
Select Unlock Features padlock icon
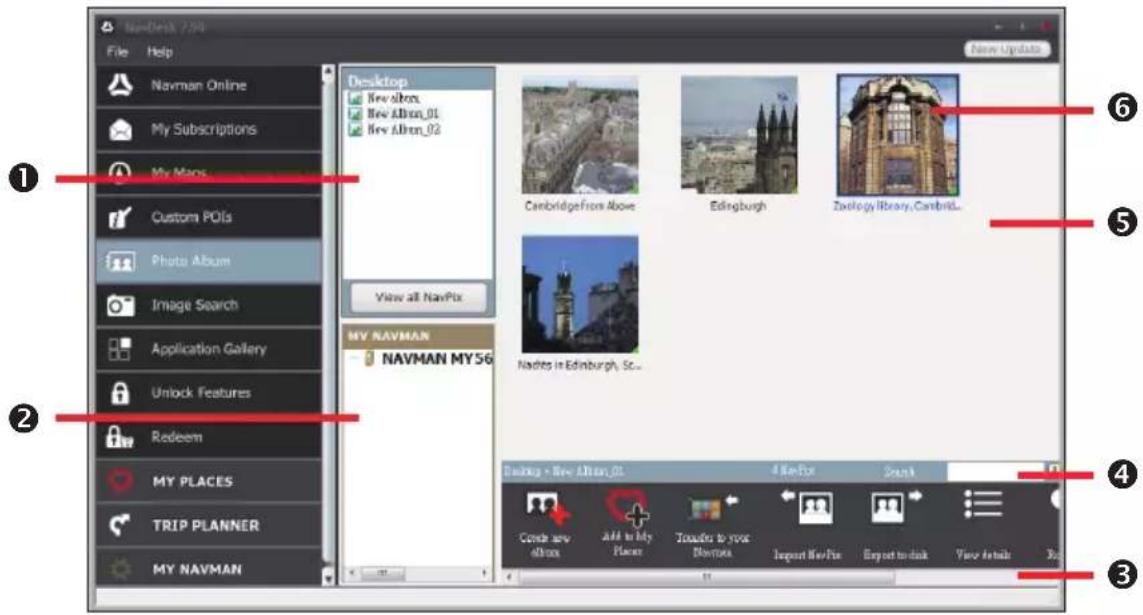click(120, 393)
